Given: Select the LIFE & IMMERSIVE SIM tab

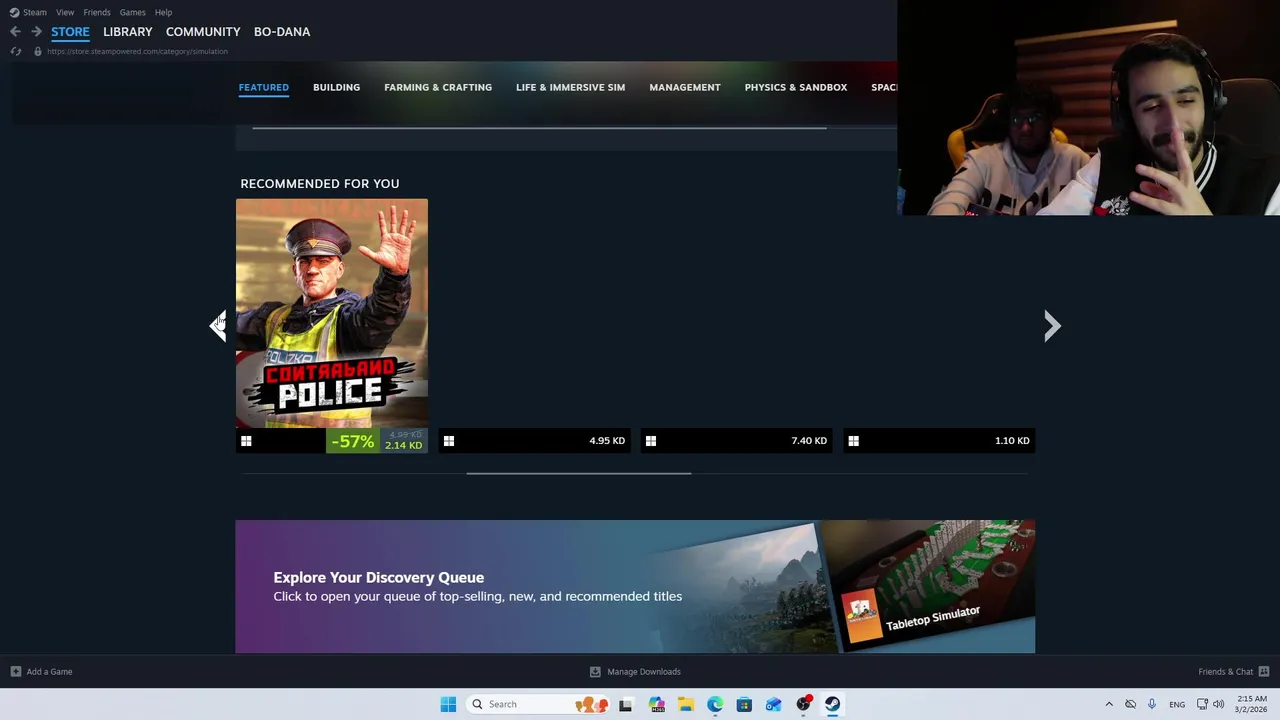Looking at the screenshot, I should tap(570, 87).
